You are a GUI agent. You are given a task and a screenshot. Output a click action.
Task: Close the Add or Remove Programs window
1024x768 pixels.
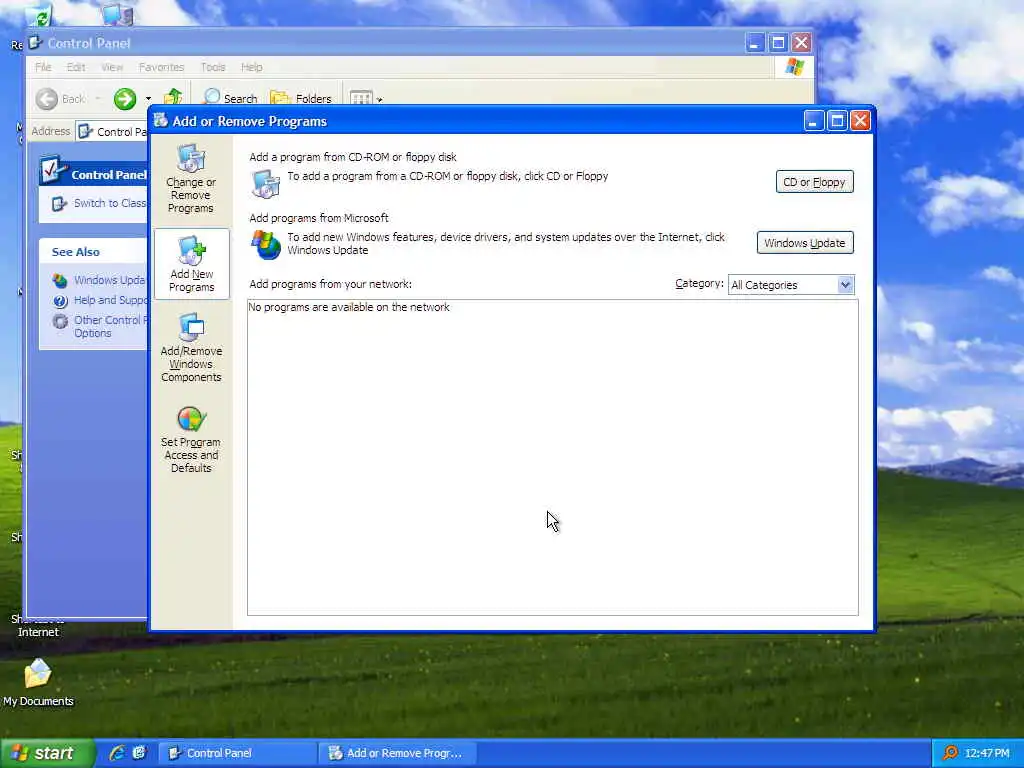point(860,121)
